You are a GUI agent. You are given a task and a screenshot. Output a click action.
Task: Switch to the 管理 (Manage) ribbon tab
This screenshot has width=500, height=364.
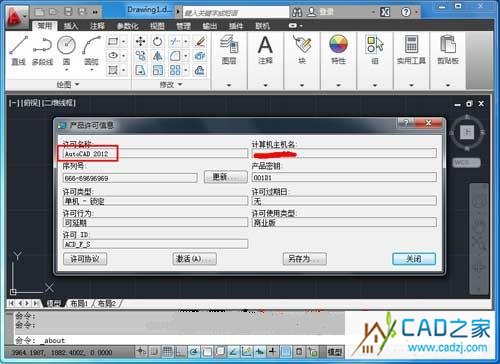(x=183, y=26)
